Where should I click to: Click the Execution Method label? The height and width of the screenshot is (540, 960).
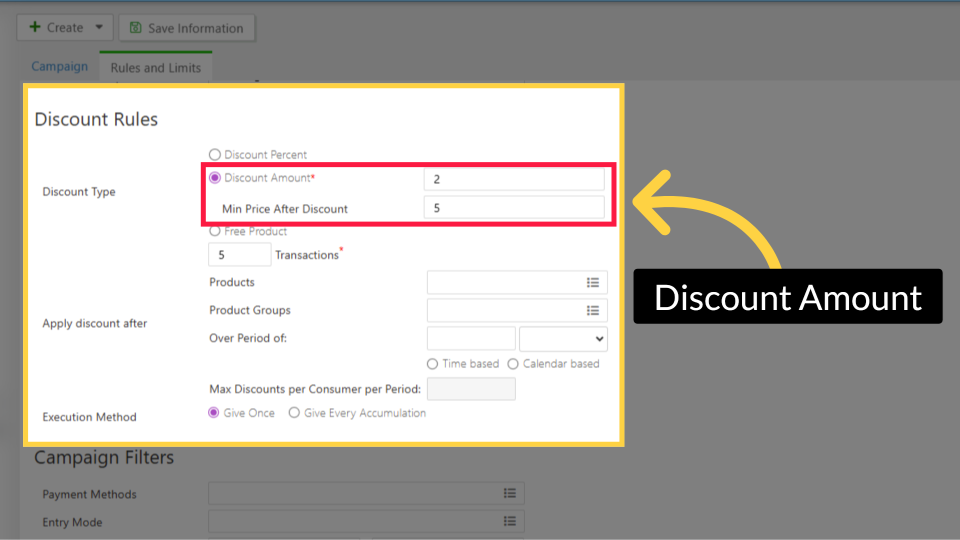(x=89, y=417)
